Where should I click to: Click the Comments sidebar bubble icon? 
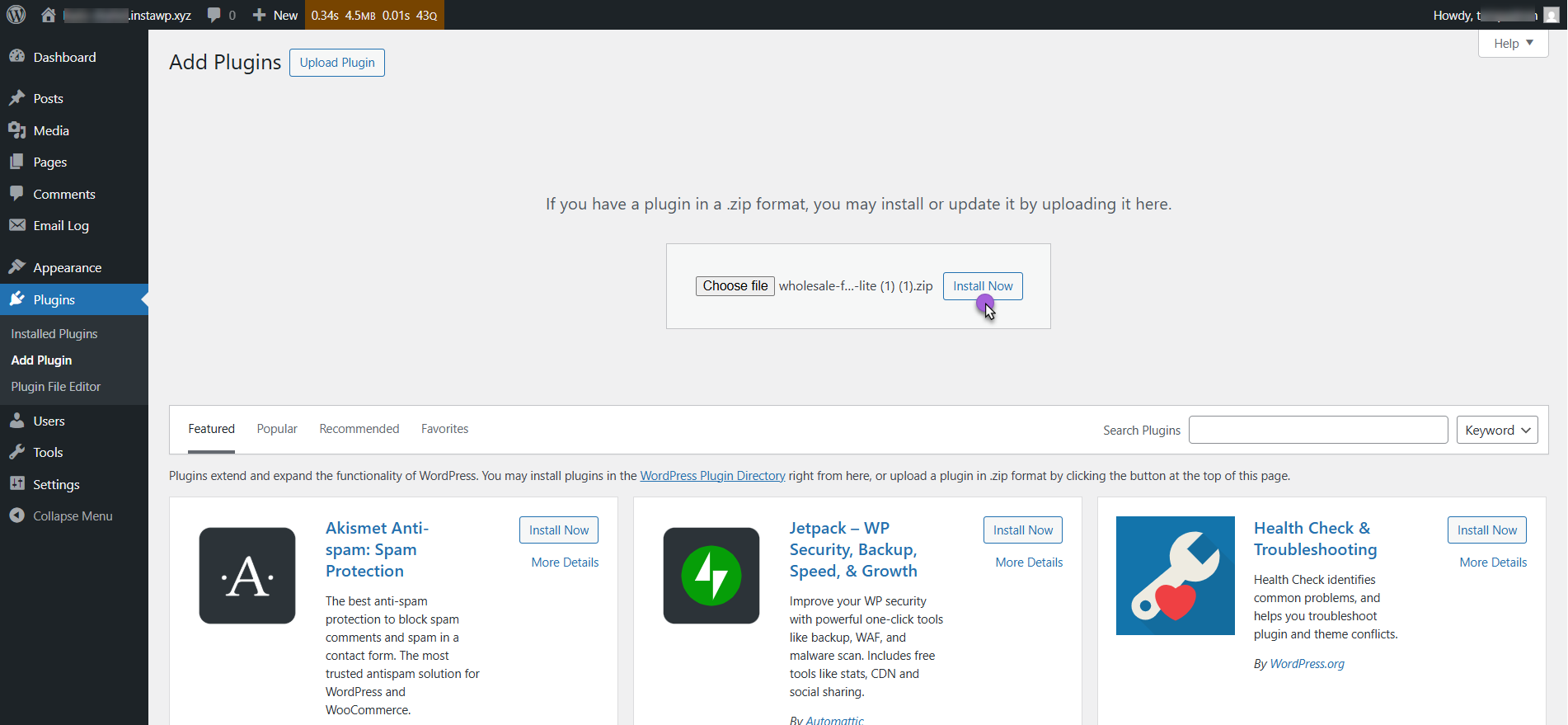[17, 194]
